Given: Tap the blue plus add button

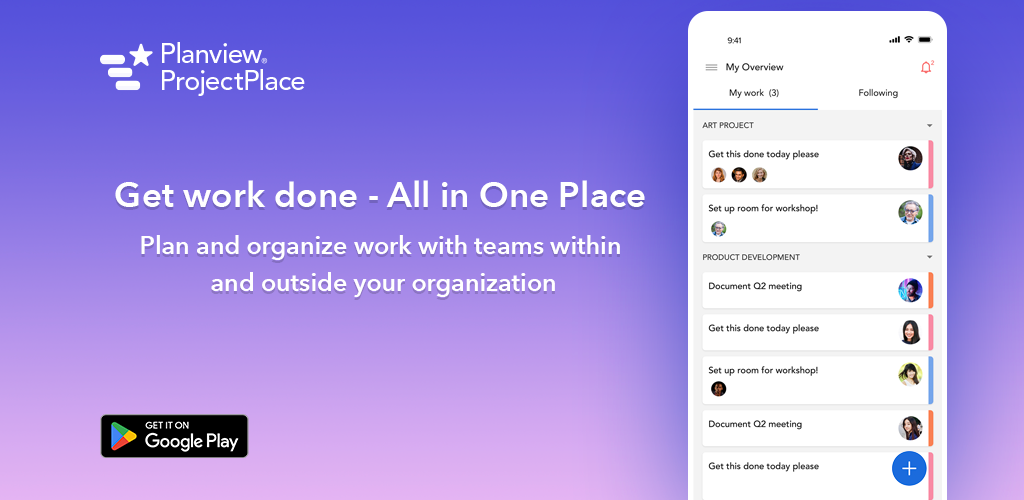Looking at the screenshot, I should coord(909,468).
